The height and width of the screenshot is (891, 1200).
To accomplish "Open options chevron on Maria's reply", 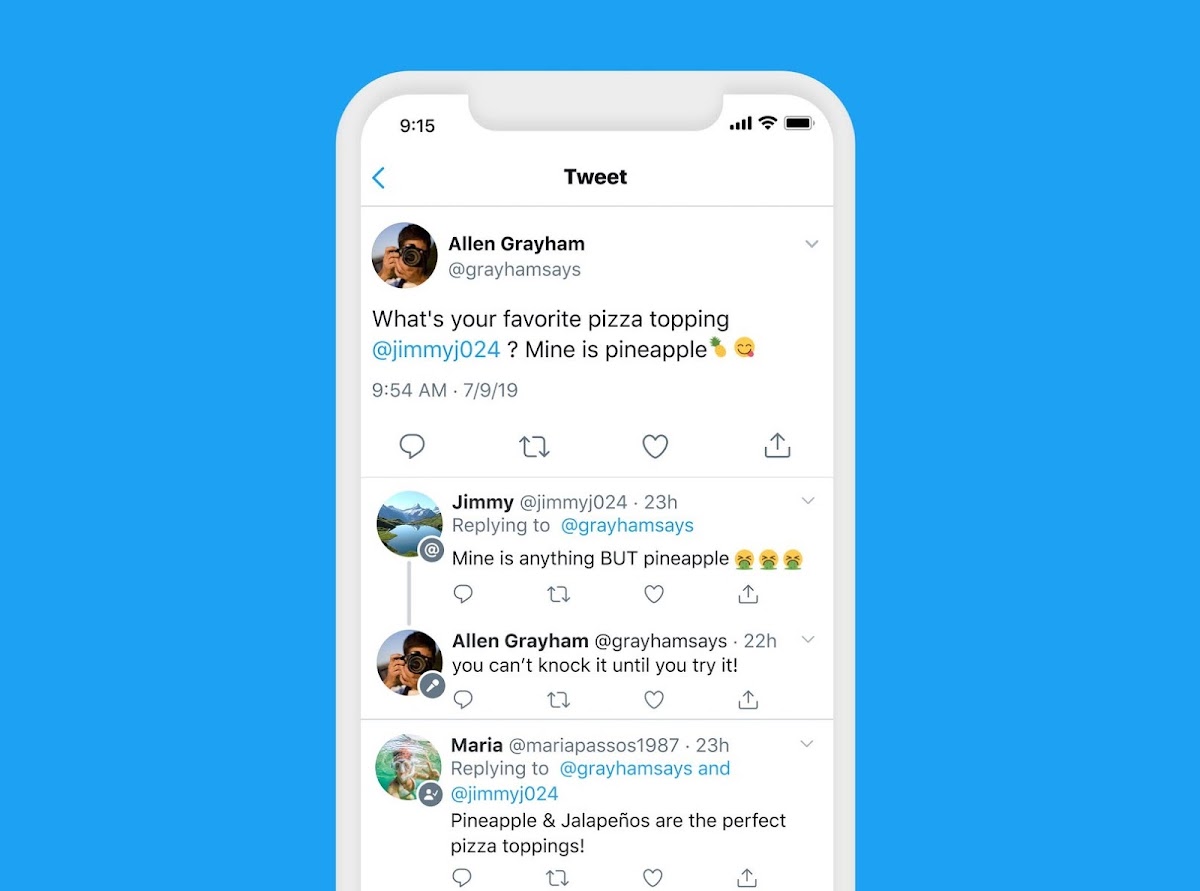I will coord(807,744).
